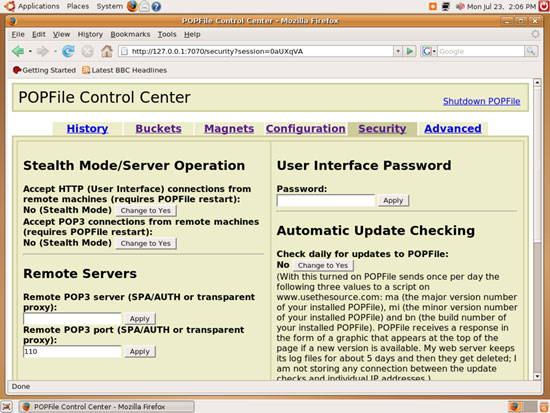Switch to the Buckets tab
This screenshot has height=413, width=550.
click(159, 128)
